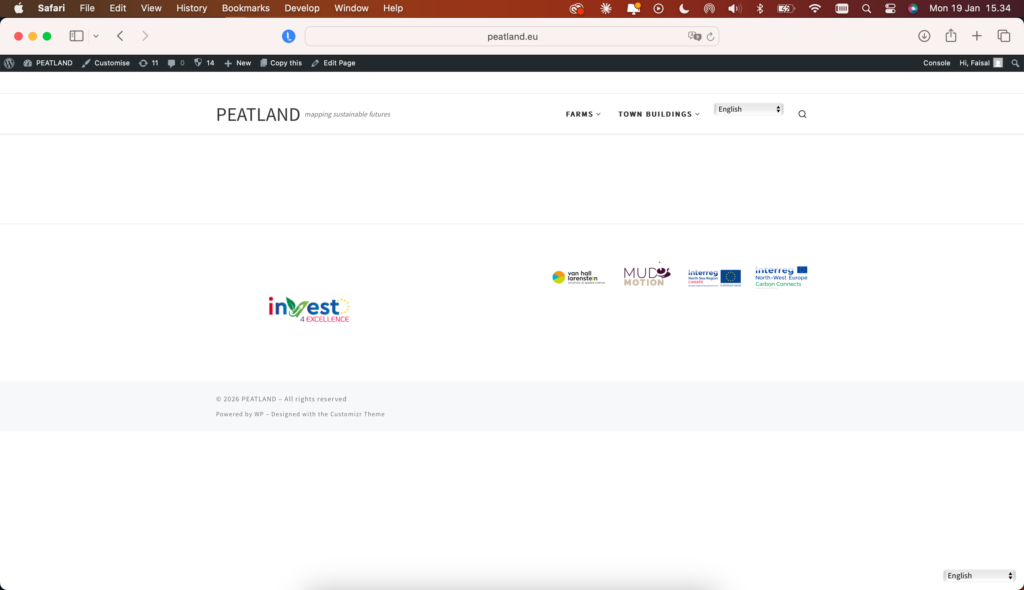Click Edit Page in admin bar

[x=333, y=63]
